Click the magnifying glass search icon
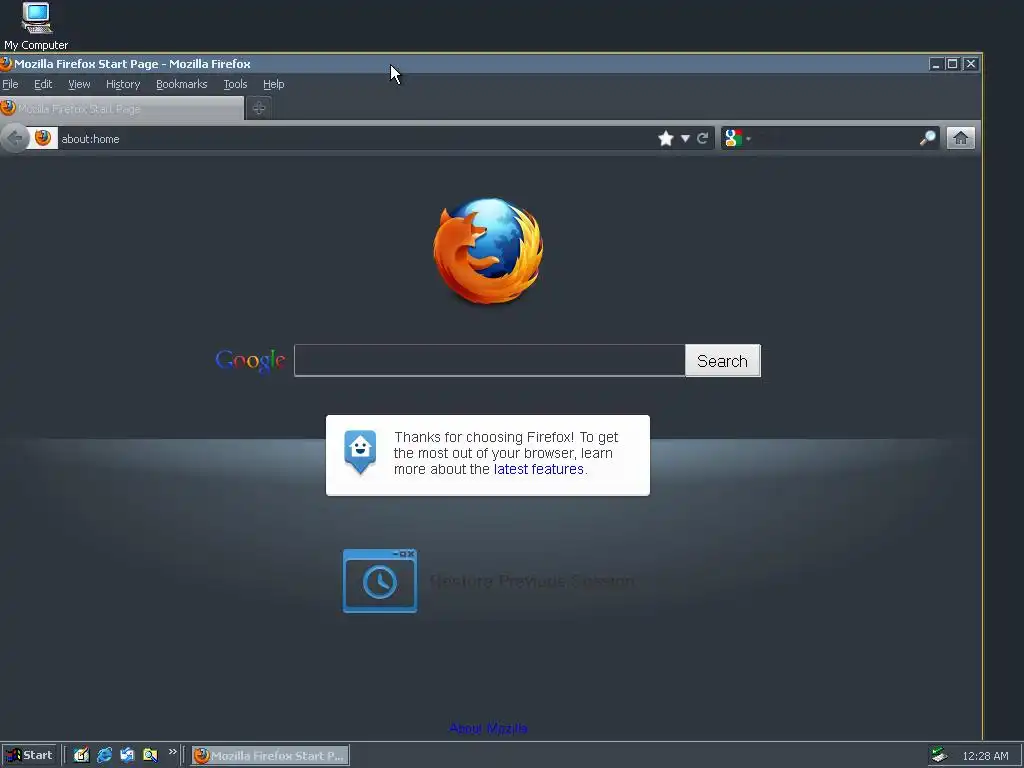1024x768 pixels. pyautogui.click(x=927, y=138)
